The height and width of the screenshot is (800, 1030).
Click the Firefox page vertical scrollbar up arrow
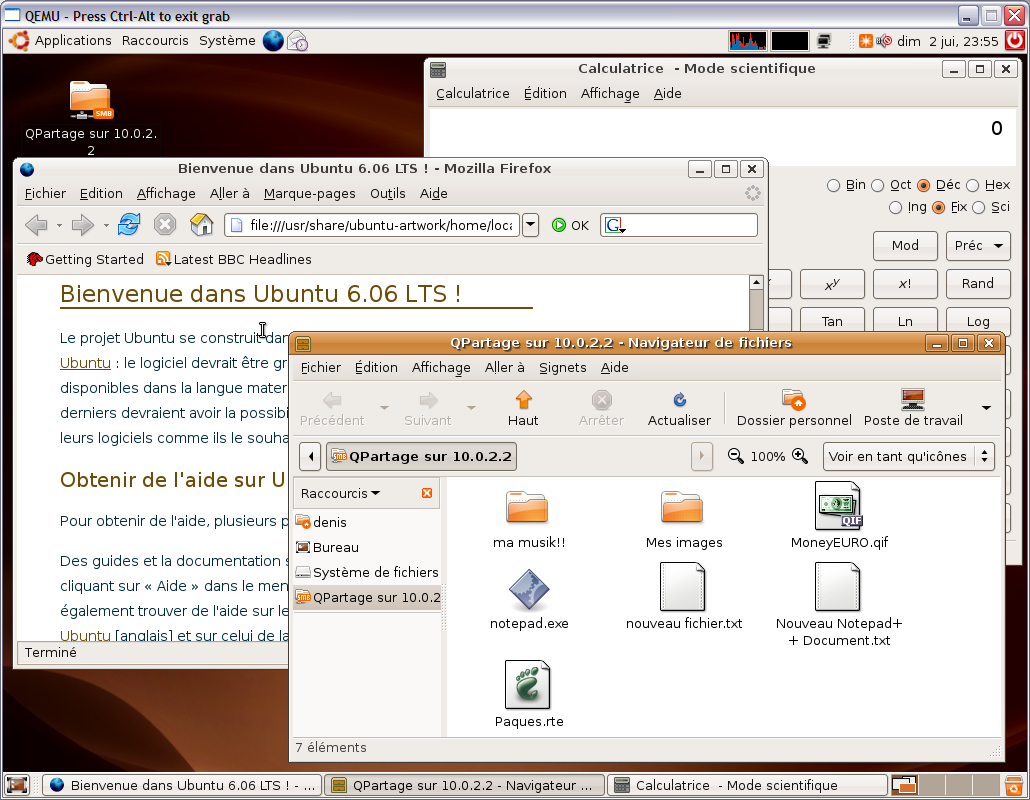point(756,282)
